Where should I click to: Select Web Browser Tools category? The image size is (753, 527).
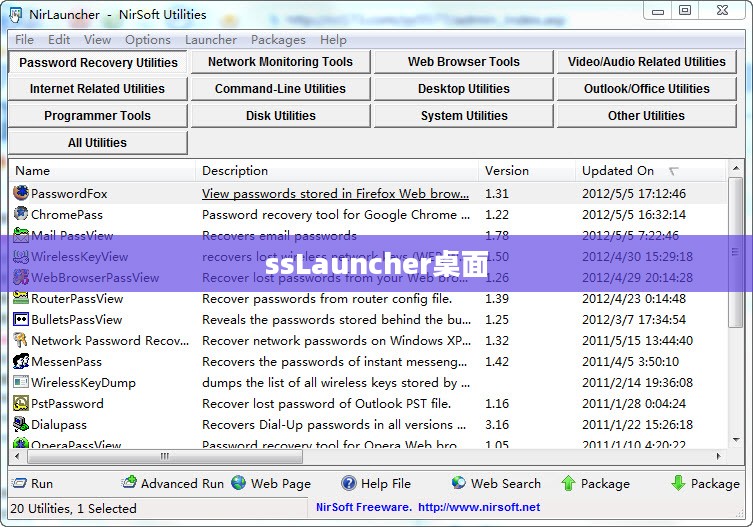click(463, 62)
